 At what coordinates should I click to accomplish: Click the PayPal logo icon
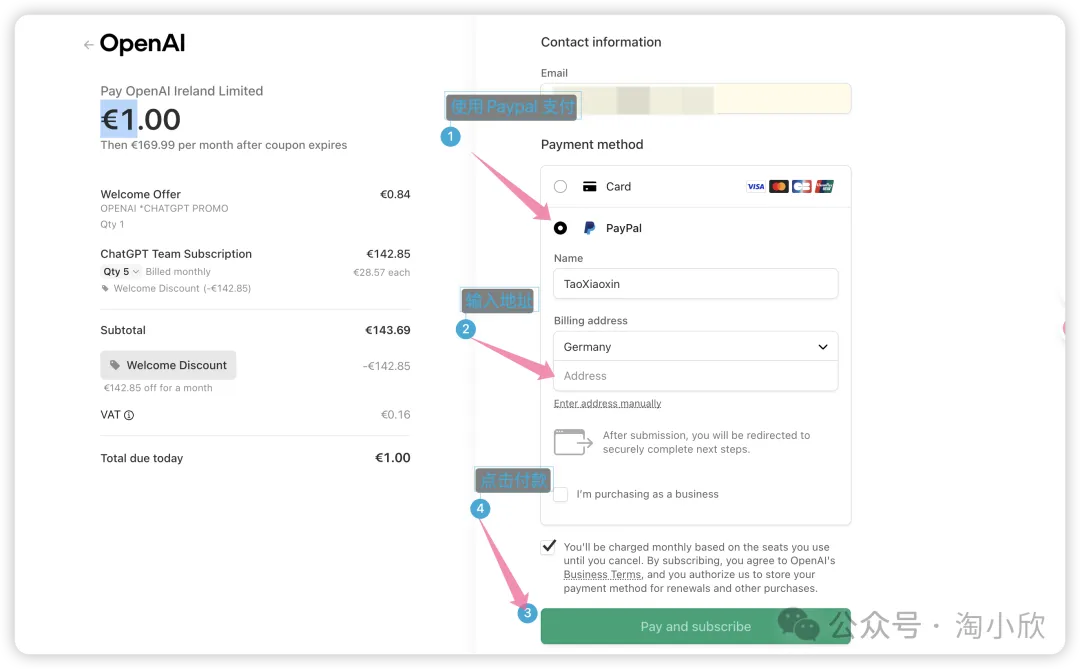click(x=590, y=228)
